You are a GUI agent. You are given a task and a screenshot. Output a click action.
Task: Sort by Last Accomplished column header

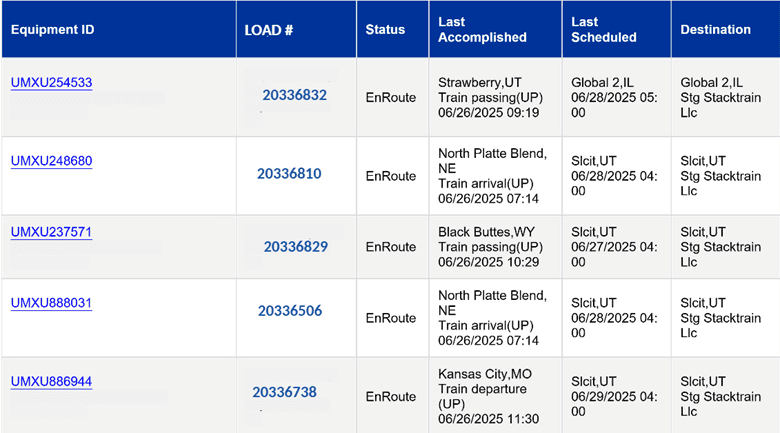(482, 29)
